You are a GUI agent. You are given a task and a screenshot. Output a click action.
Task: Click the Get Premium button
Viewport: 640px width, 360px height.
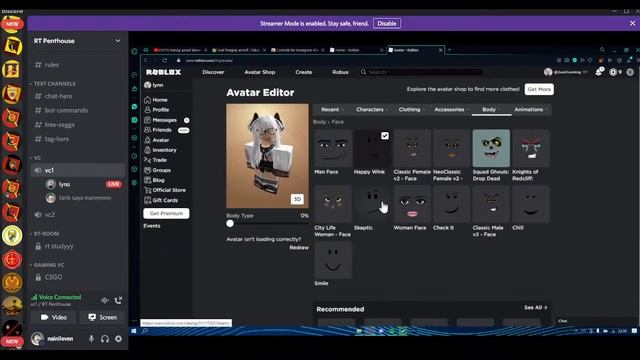pyautogui.click(x=166, y=213)
